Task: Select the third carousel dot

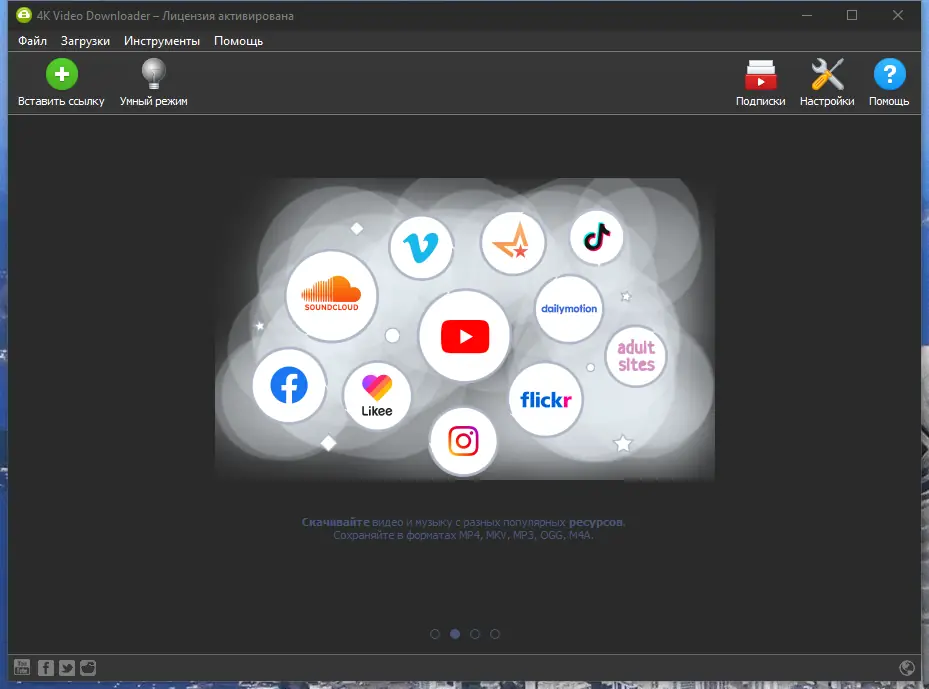Action: tap(475, 633)
